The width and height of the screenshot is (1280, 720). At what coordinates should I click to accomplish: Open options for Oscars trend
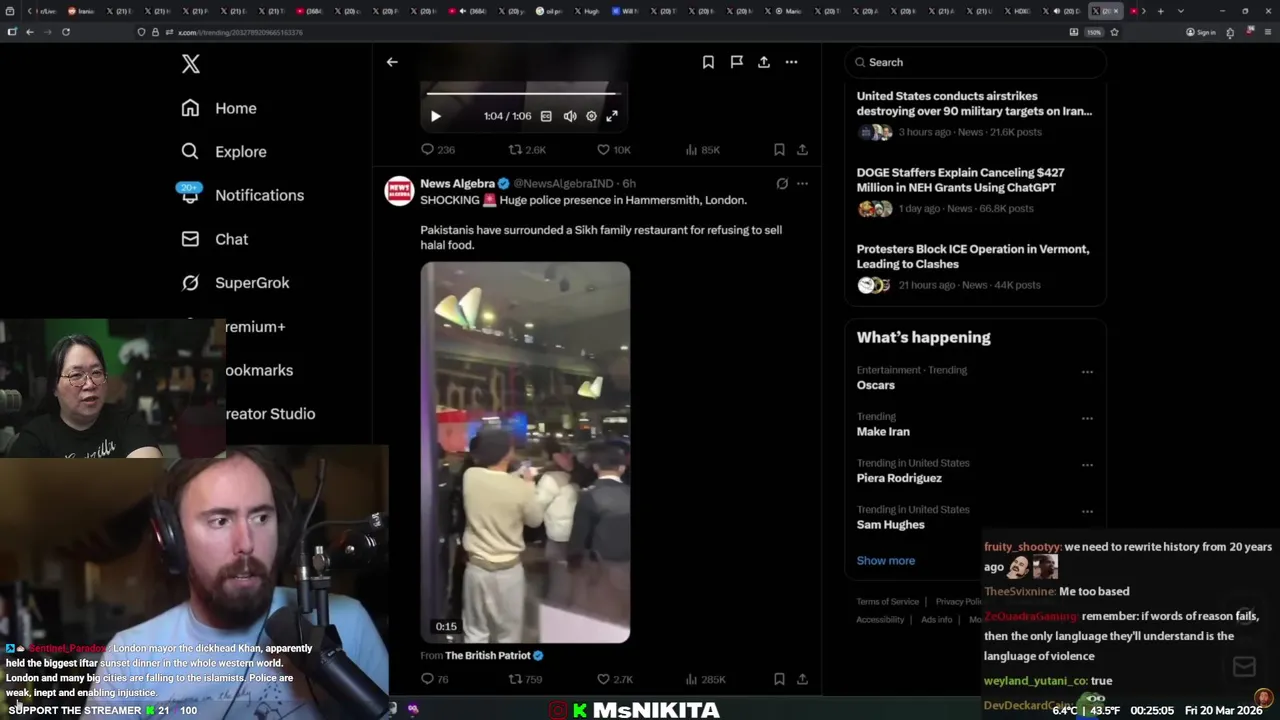(x=1087, y=372)
